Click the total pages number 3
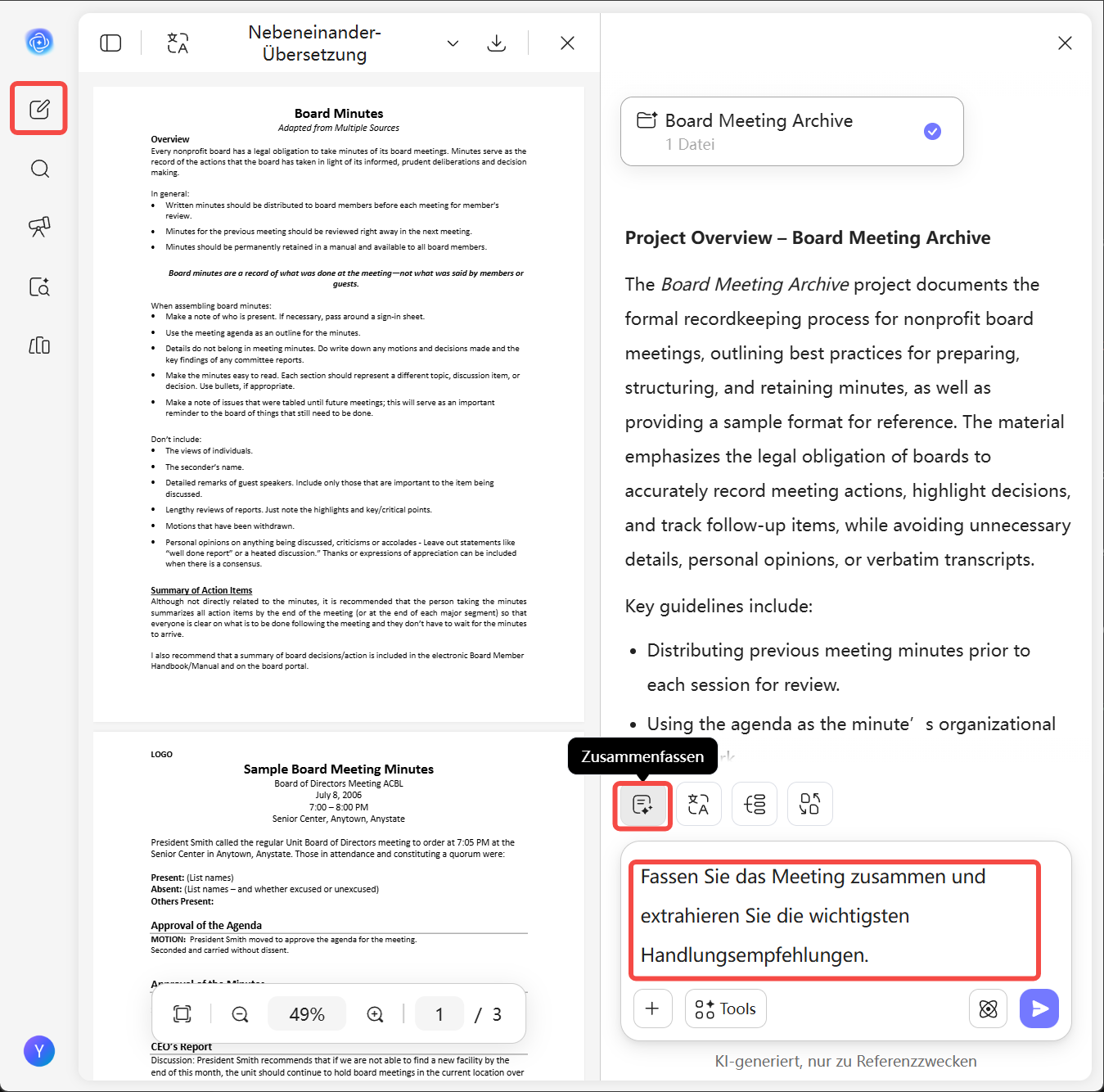This screenshot has width=1104, height=1092. click(x=497, y=1014)
